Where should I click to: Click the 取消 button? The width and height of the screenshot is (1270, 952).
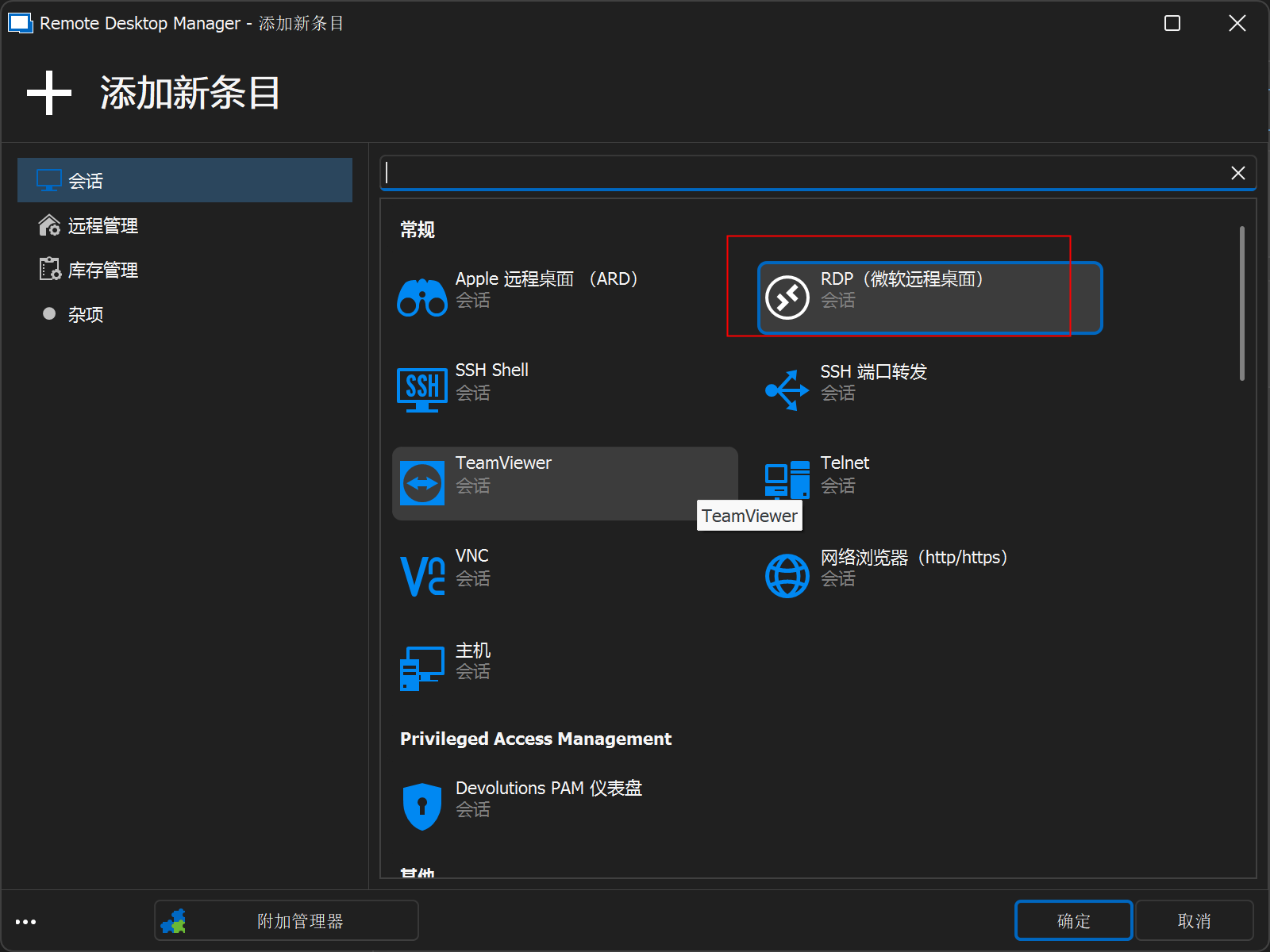click(x=1194, y=921)
